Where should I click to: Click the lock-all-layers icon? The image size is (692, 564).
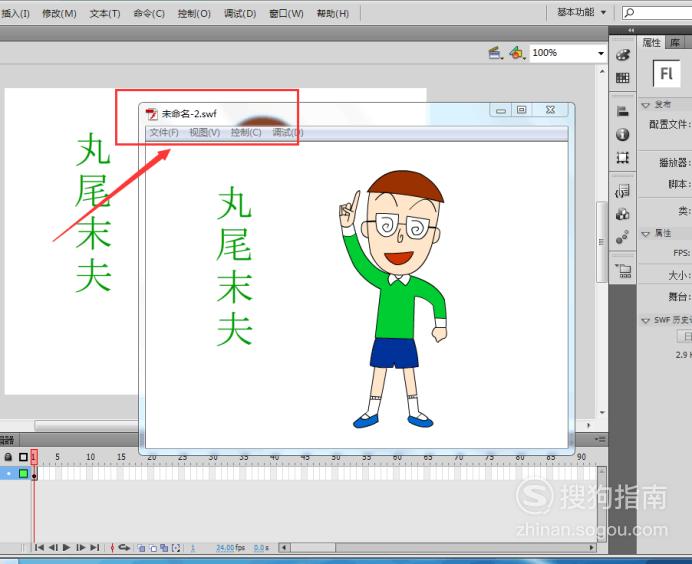click(8, 457)
